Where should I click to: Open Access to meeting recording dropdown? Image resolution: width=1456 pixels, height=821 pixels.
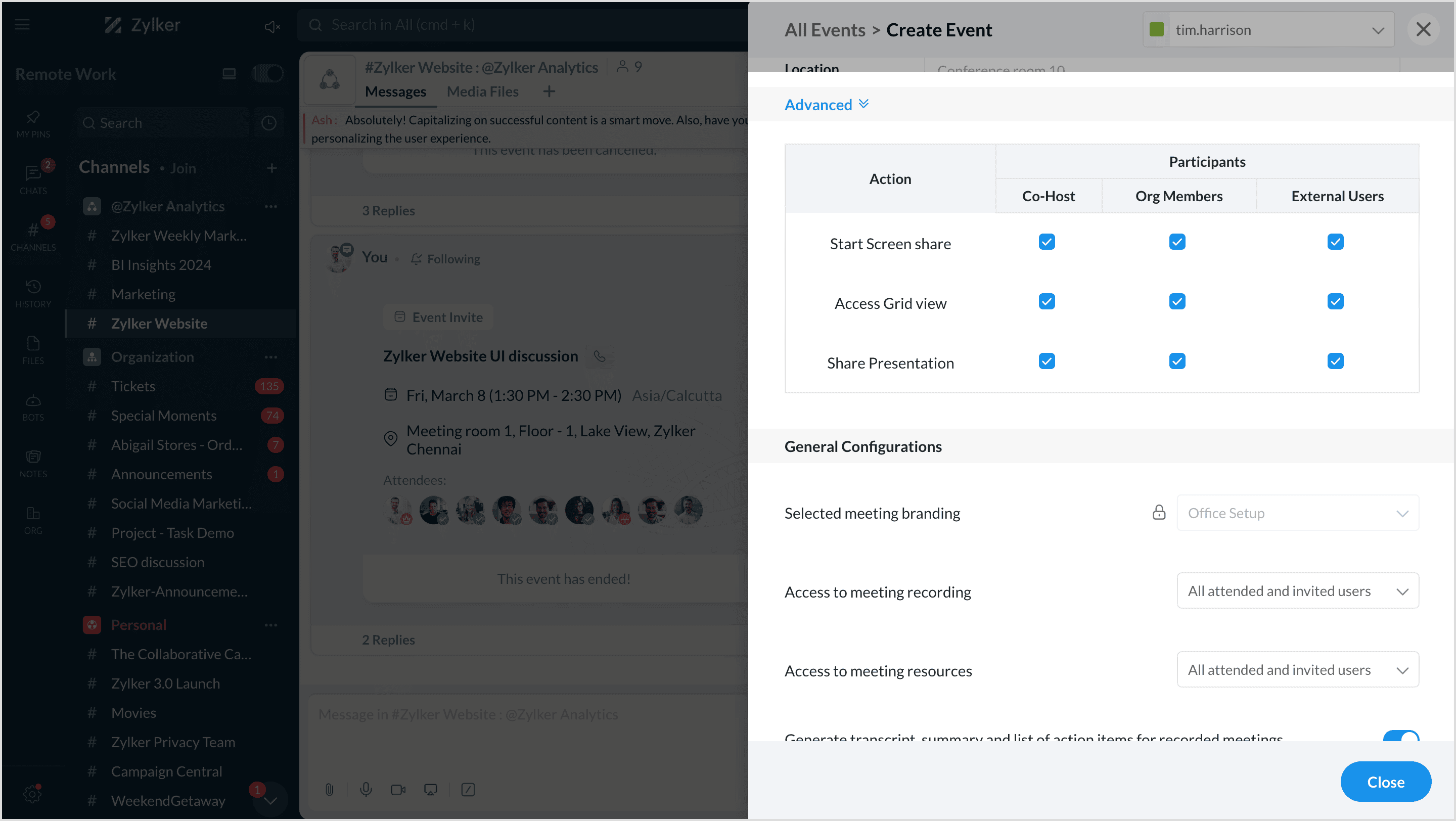(x=1297, y=591)
